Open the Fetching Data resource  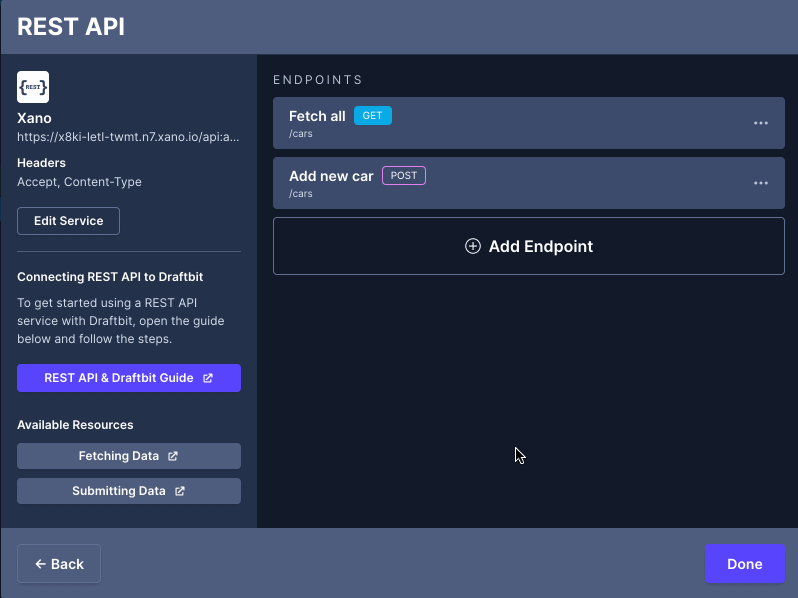point(129,456)
